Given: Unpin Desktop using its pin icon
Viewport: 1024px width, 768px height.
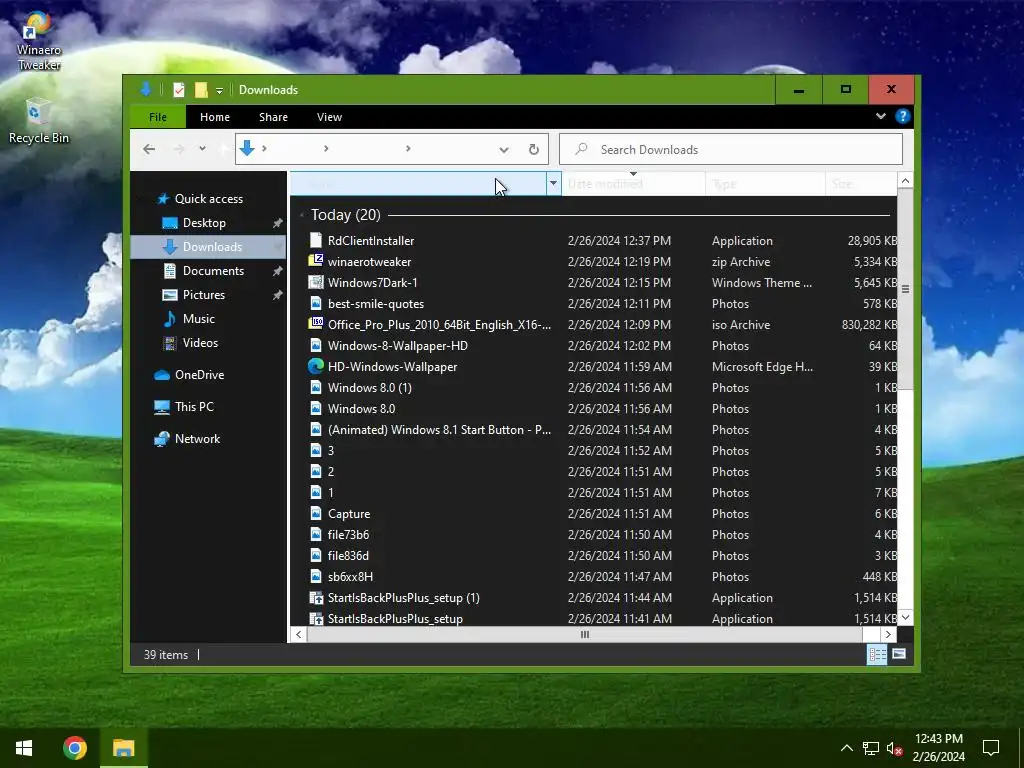Looking at the screenshot, I should pyautogui.click(x=278, y=223).
